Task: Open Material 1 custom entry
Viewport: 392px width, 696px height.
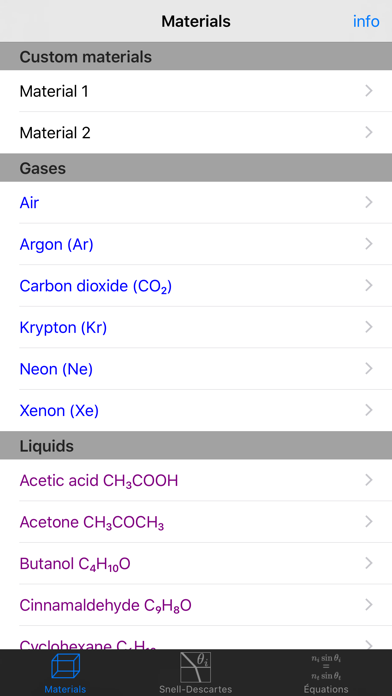Action: click(196, 91)
